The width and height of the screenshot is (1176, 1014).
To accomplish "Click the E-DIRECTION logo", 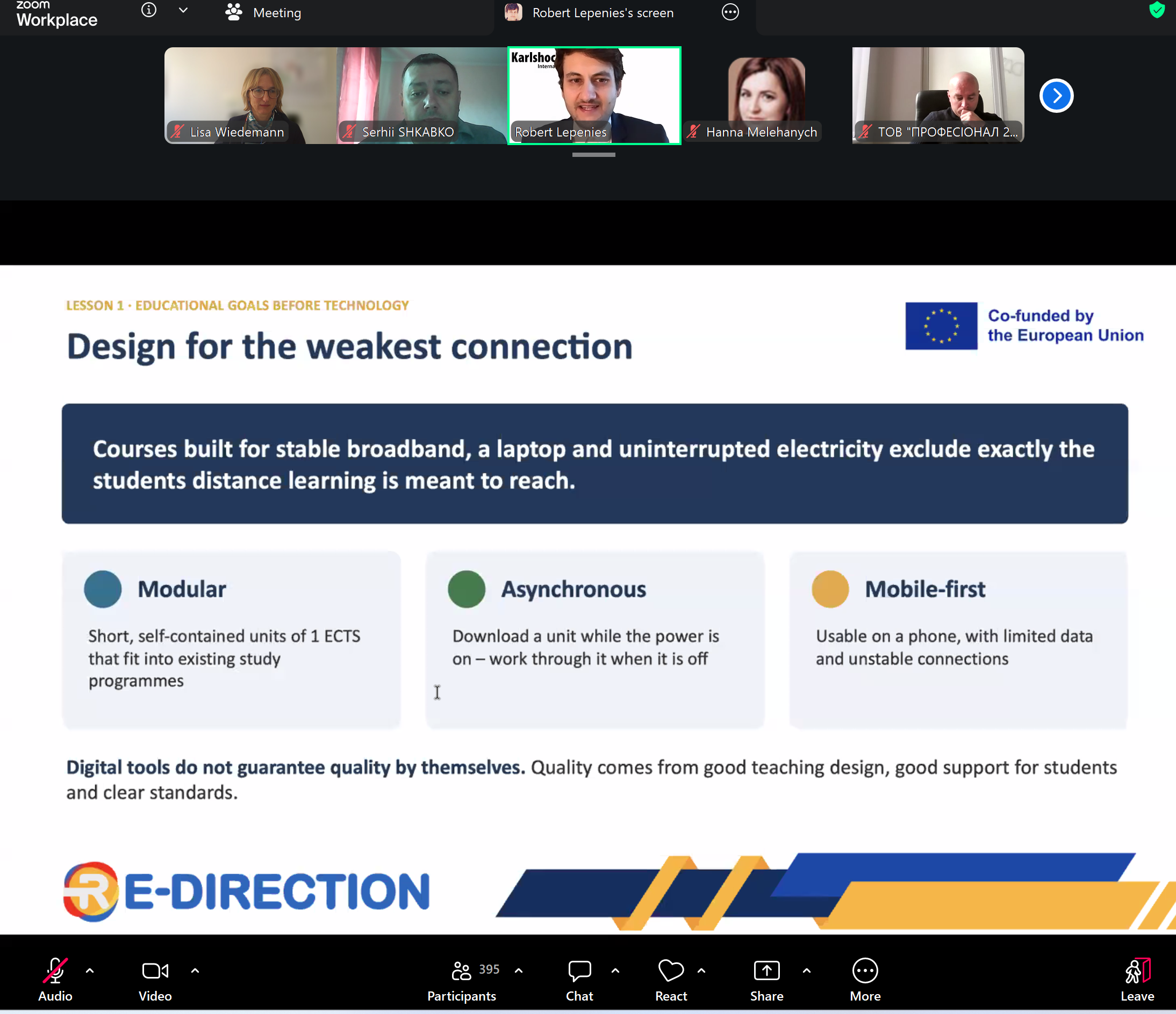I will coord(246,891).
